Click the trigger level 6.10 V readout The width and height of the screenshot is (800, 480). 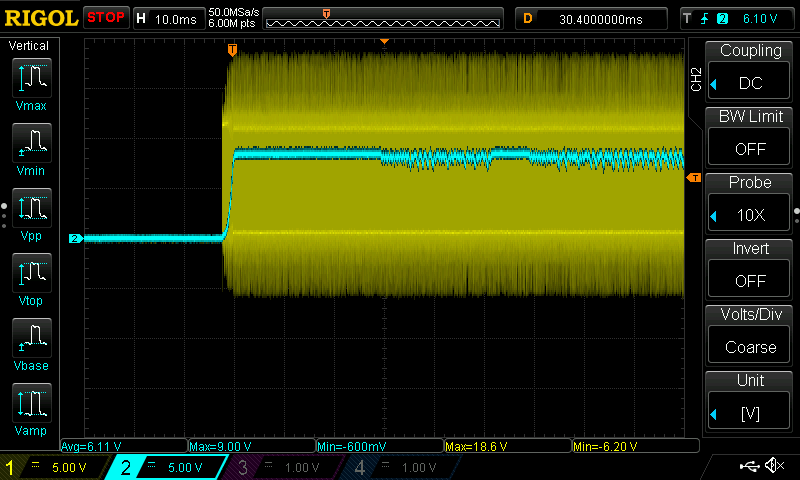click(x=760, y=19)
